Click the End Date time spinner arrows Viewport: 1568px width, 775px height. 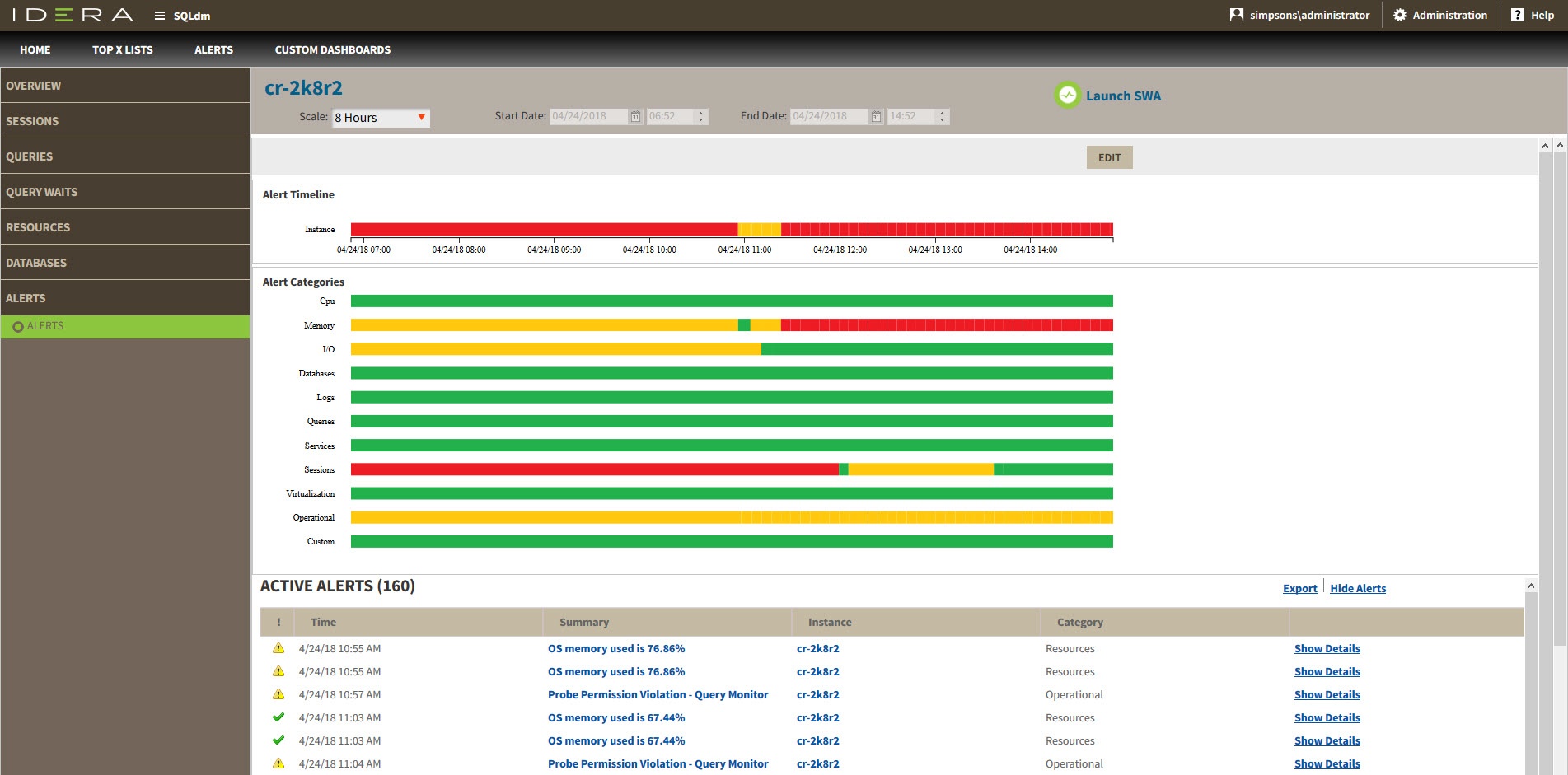(x=942, y=117)
